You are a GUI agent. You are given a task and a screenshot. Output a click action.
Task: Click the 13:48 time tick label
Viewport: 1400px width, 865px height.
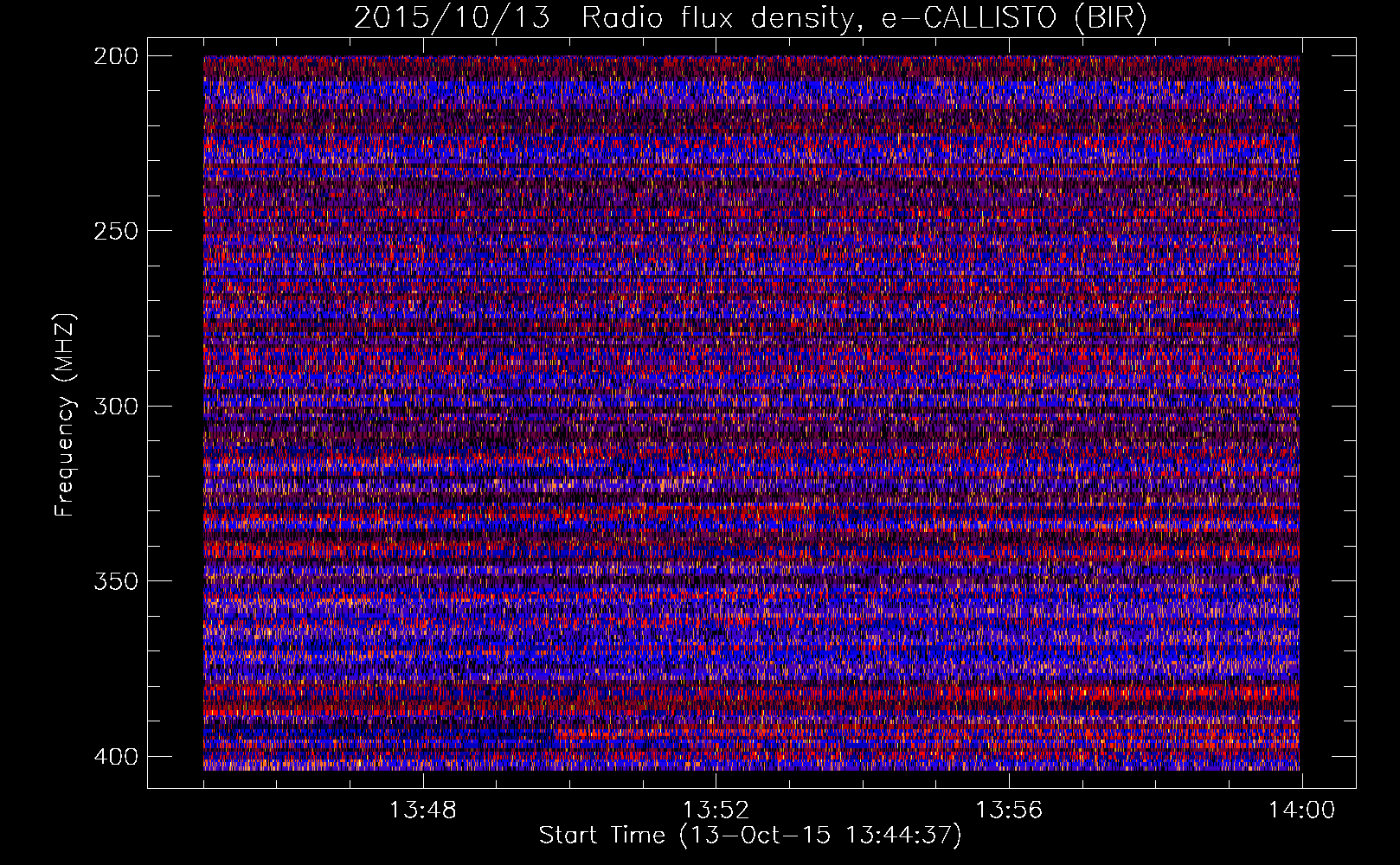[423, 811]
